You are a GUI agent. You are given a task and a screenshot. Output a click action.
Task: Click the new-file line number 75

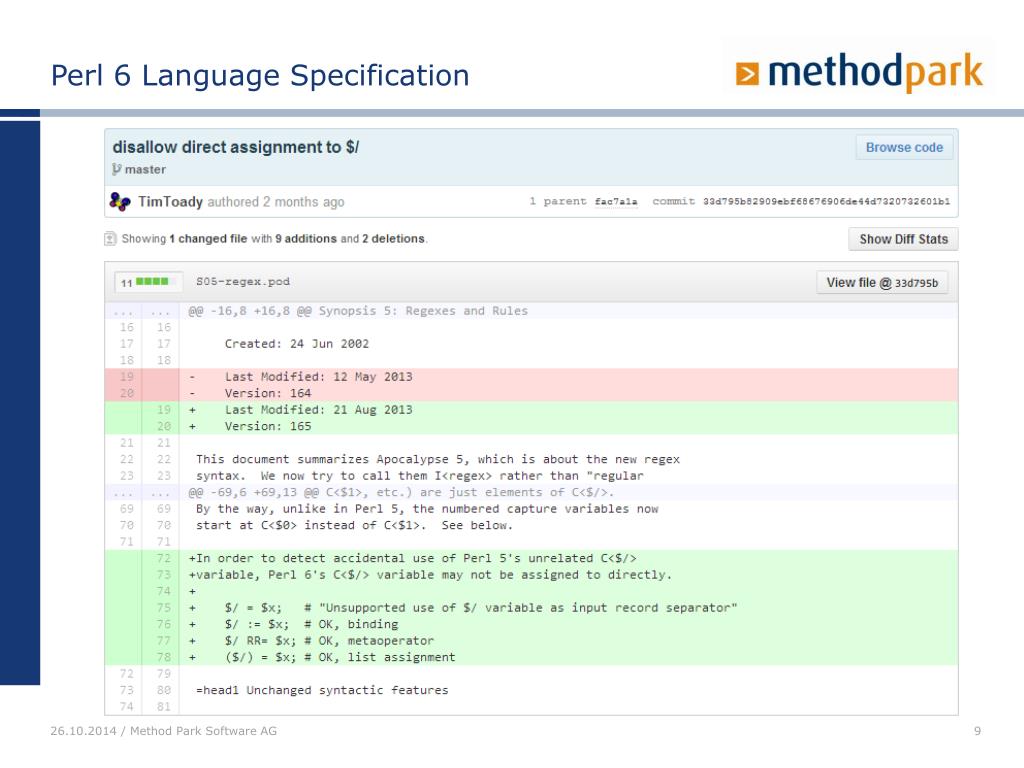click(x=163, y=608)
